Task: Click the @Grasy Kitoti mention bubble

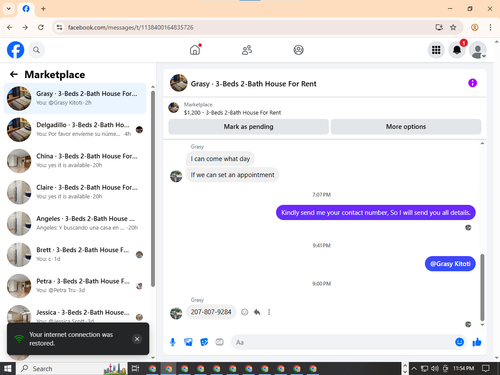Action: click(x=450, y=264)
